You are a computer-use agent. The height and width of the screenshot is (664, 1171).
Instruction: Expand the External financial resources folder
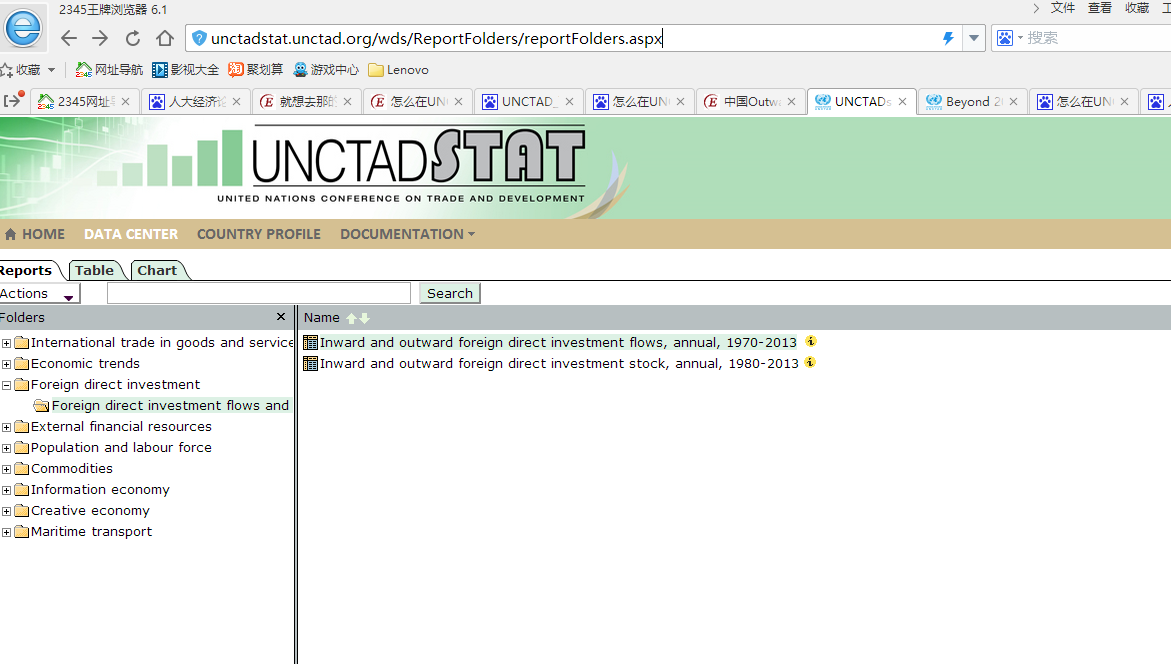6,427
